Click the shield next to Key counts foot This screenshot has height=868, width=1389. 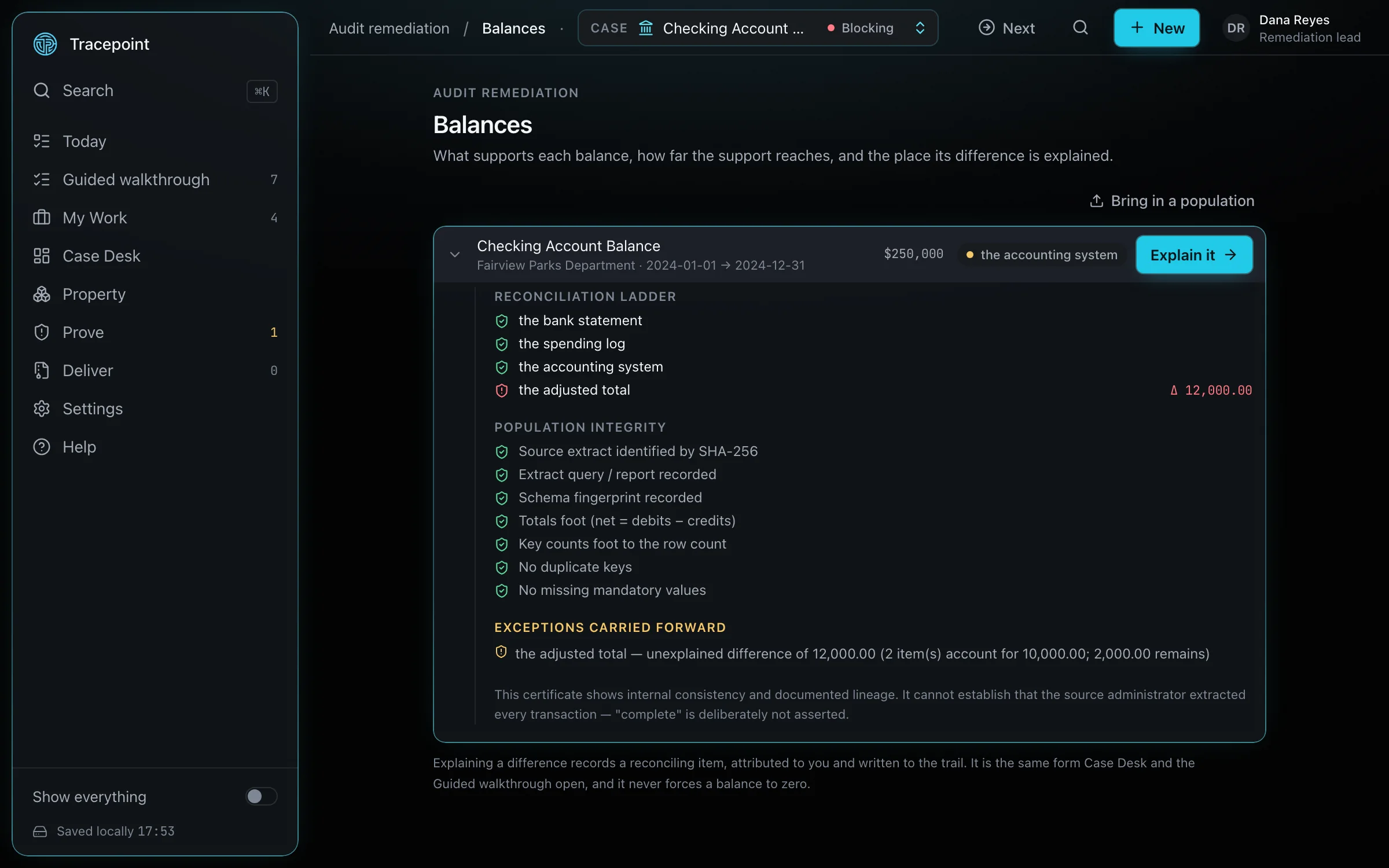point(502,544)
